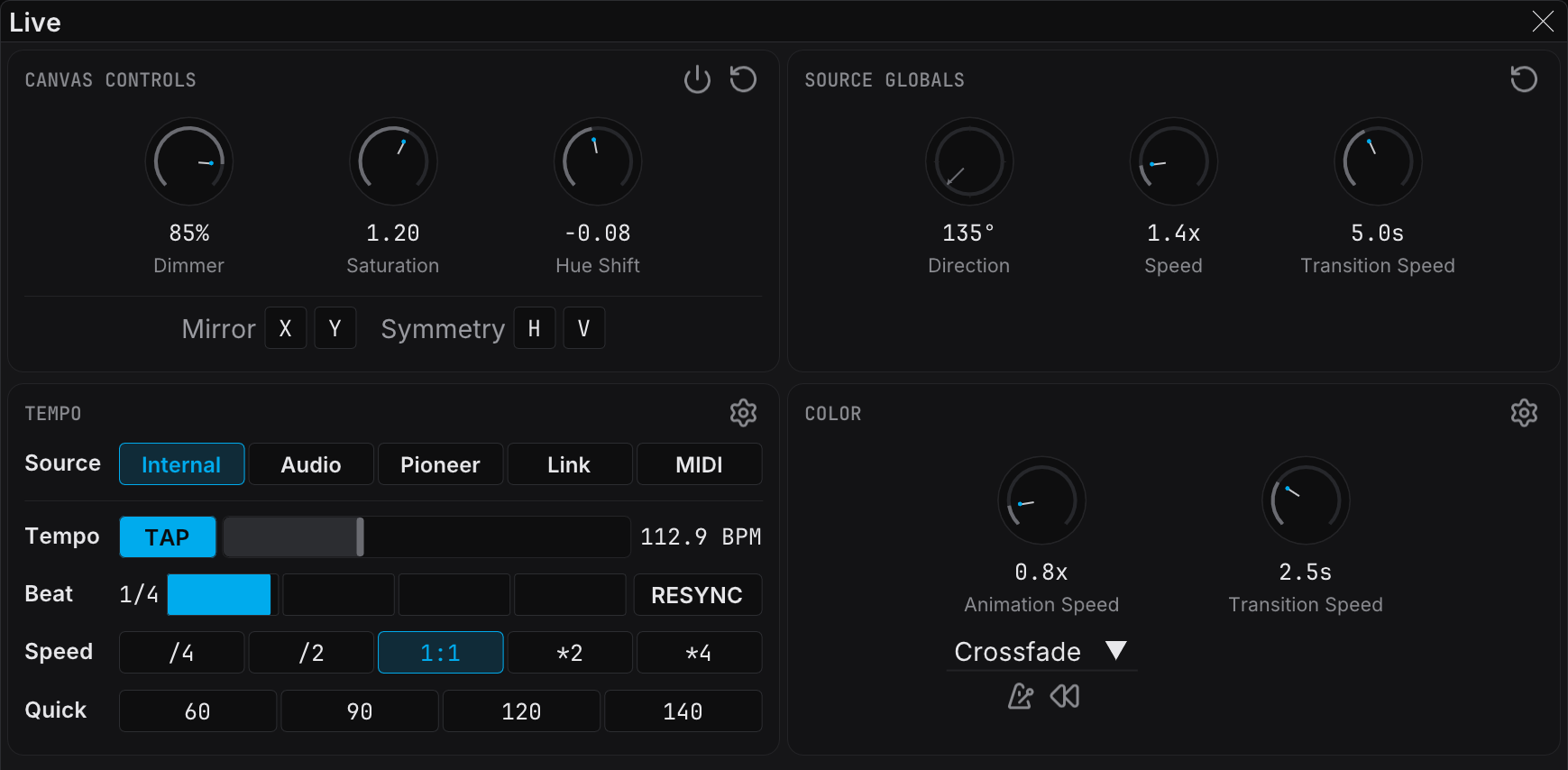This screenshot has width=1568, height=770.
Task: Click the 2.5s Transition Speed value
Action: (x=1306, y=573)
